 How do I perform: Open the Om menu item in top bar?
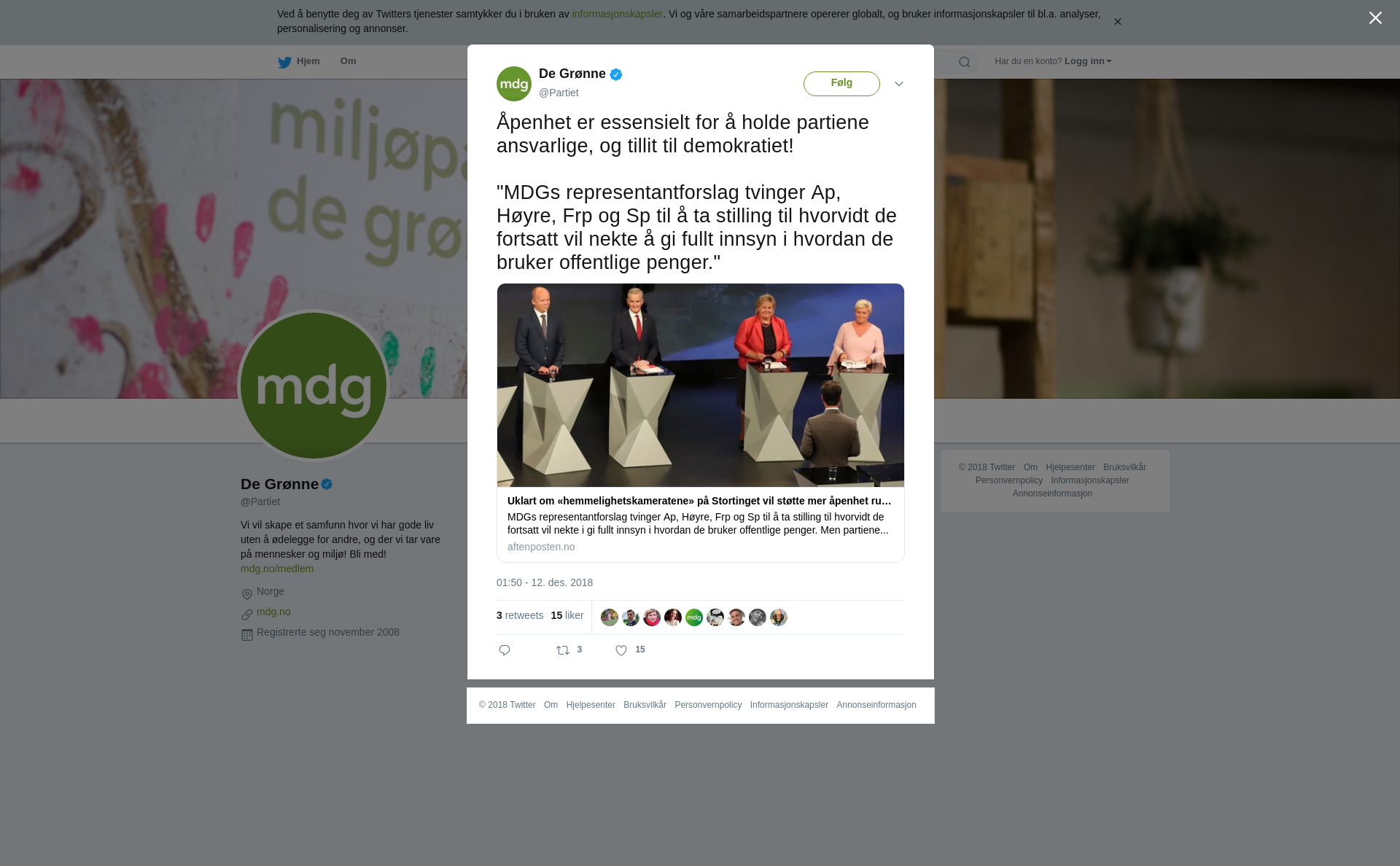tap(349, 61)
